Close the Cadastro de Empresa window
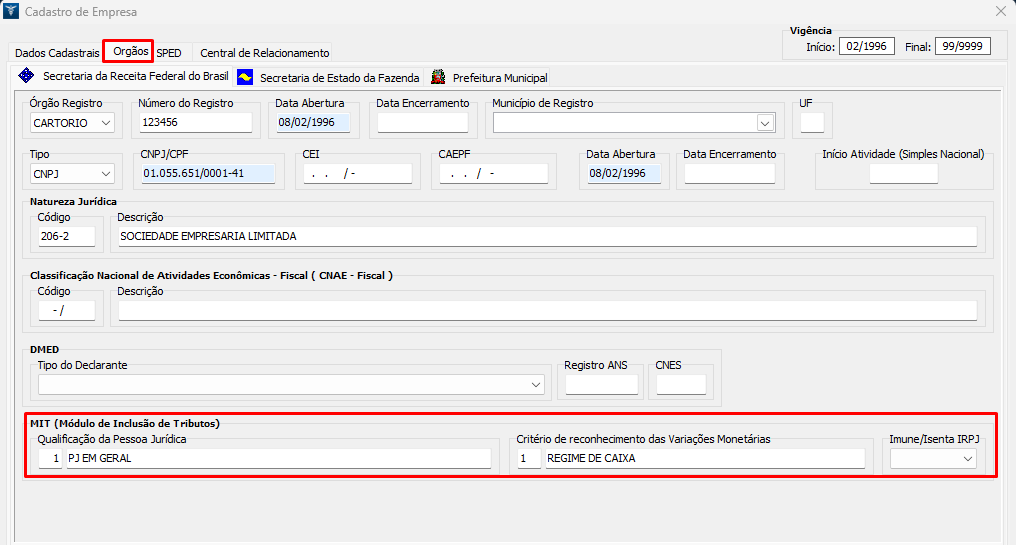Image resolution: width=1016 pixels, height=545 pixels. (x=1000, y=12)
